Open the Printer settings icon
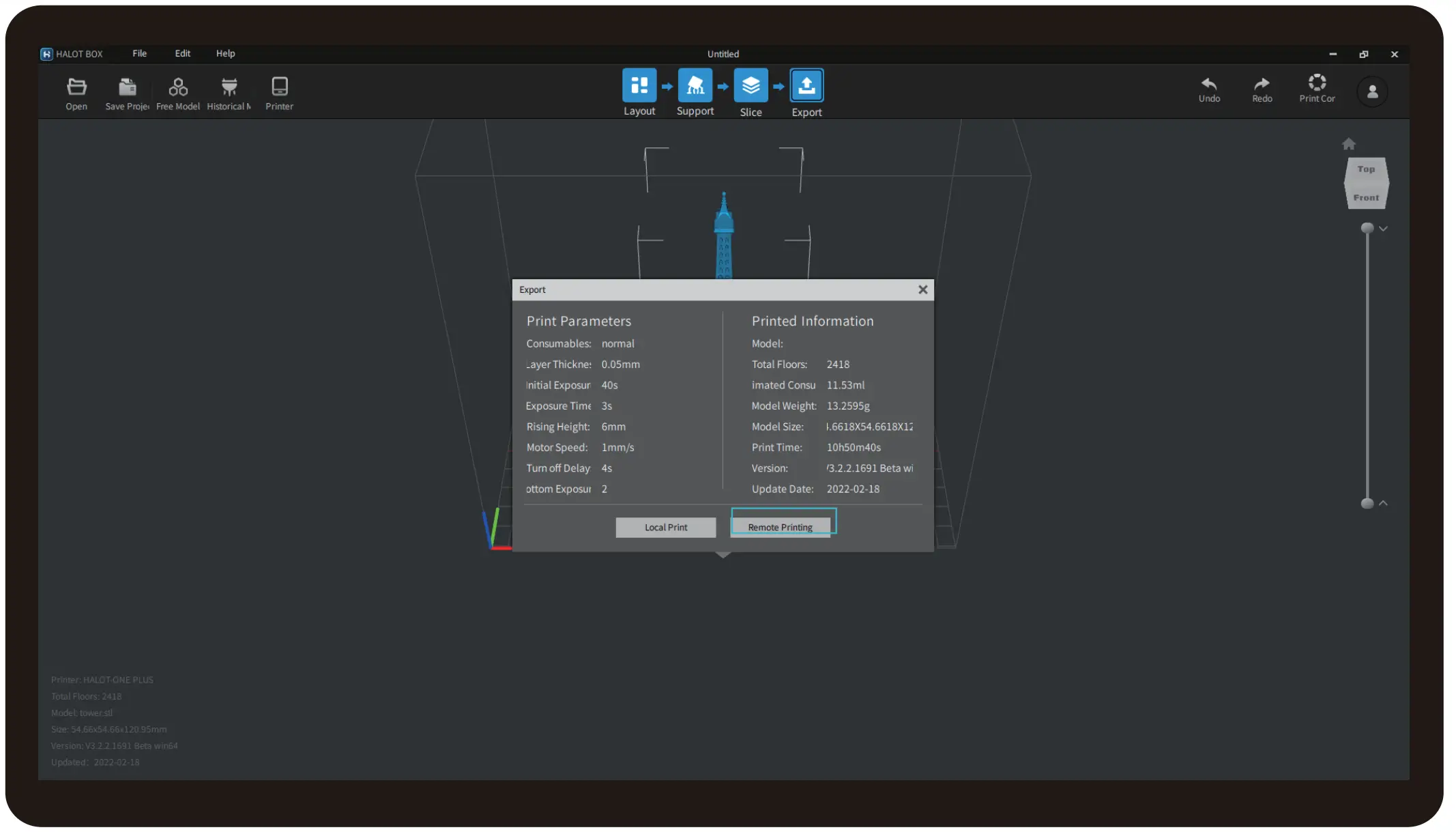The width and height of the screenshot is (1456, 832). click(x=279, y=87)
